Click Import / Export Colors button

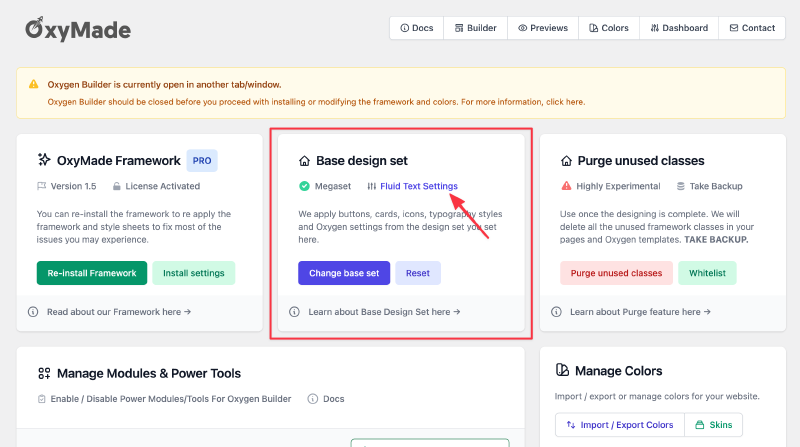click(x=619, y=425)
